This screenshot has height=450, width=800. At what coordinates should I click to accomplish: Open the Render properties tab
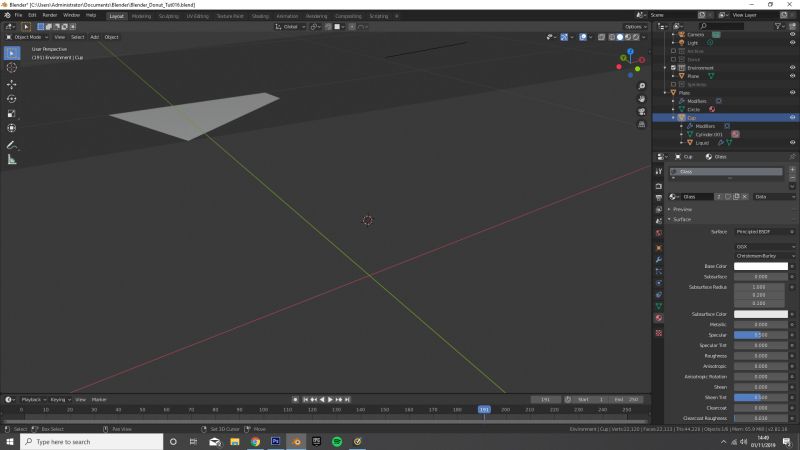click(x=659, y=186)
